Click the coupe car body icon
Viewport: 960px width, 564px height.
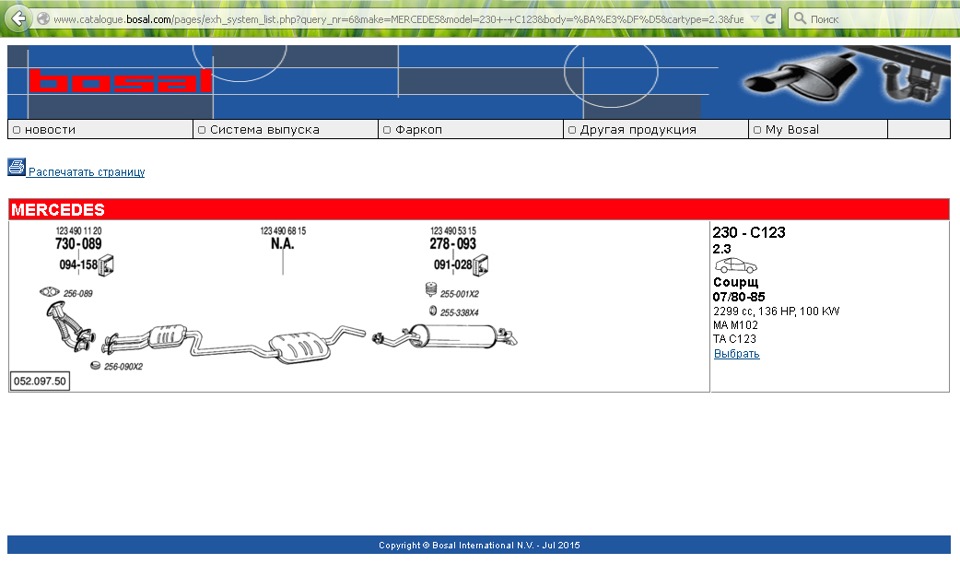(735, 266)
